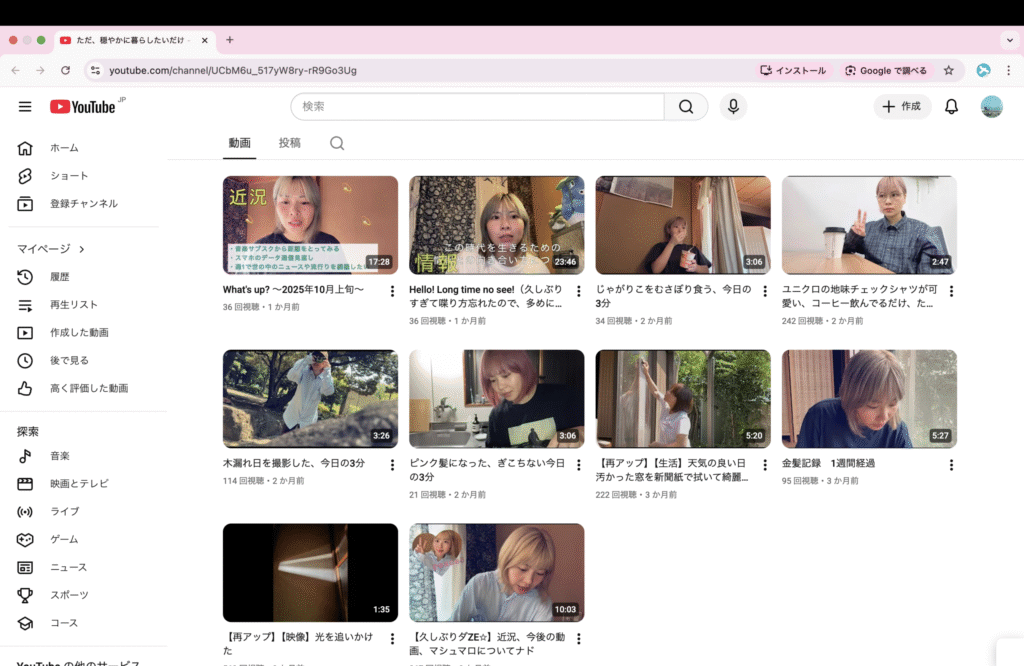The width and height of the screenshot is (1024, 666).
Task: Click the search magnifier button
Action: click(686, 107)
